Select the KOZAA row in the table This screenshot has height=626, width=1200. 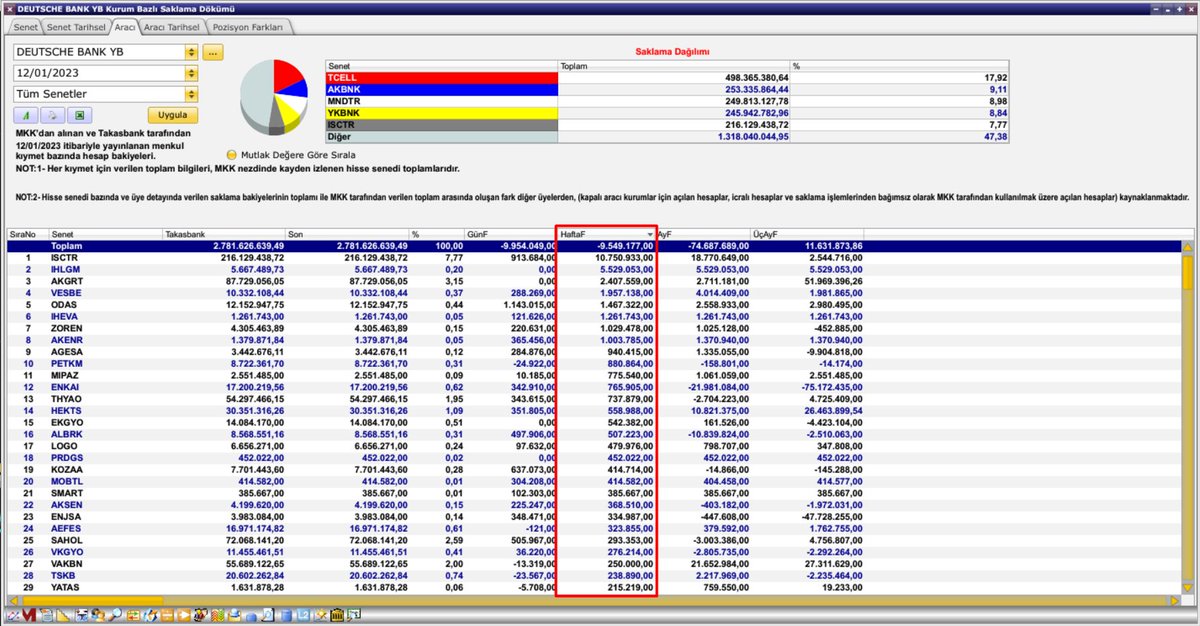click(x=594, y=469)
